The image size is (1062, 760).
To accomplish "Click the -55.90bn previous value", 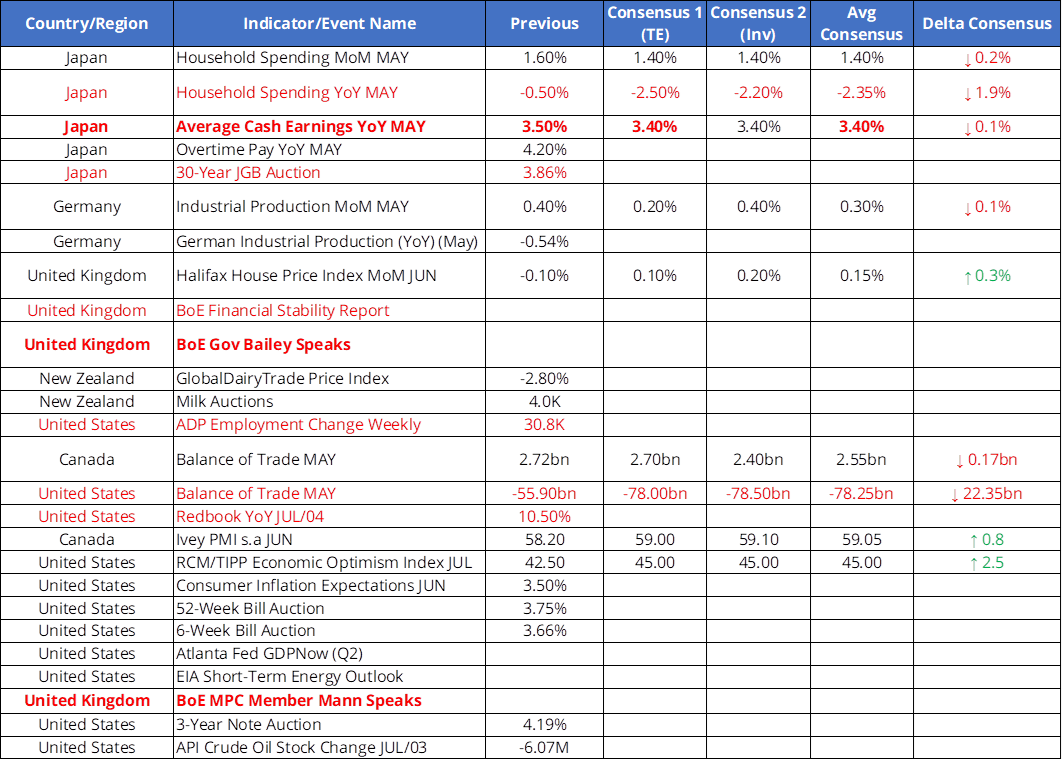I will click(545, 494).
